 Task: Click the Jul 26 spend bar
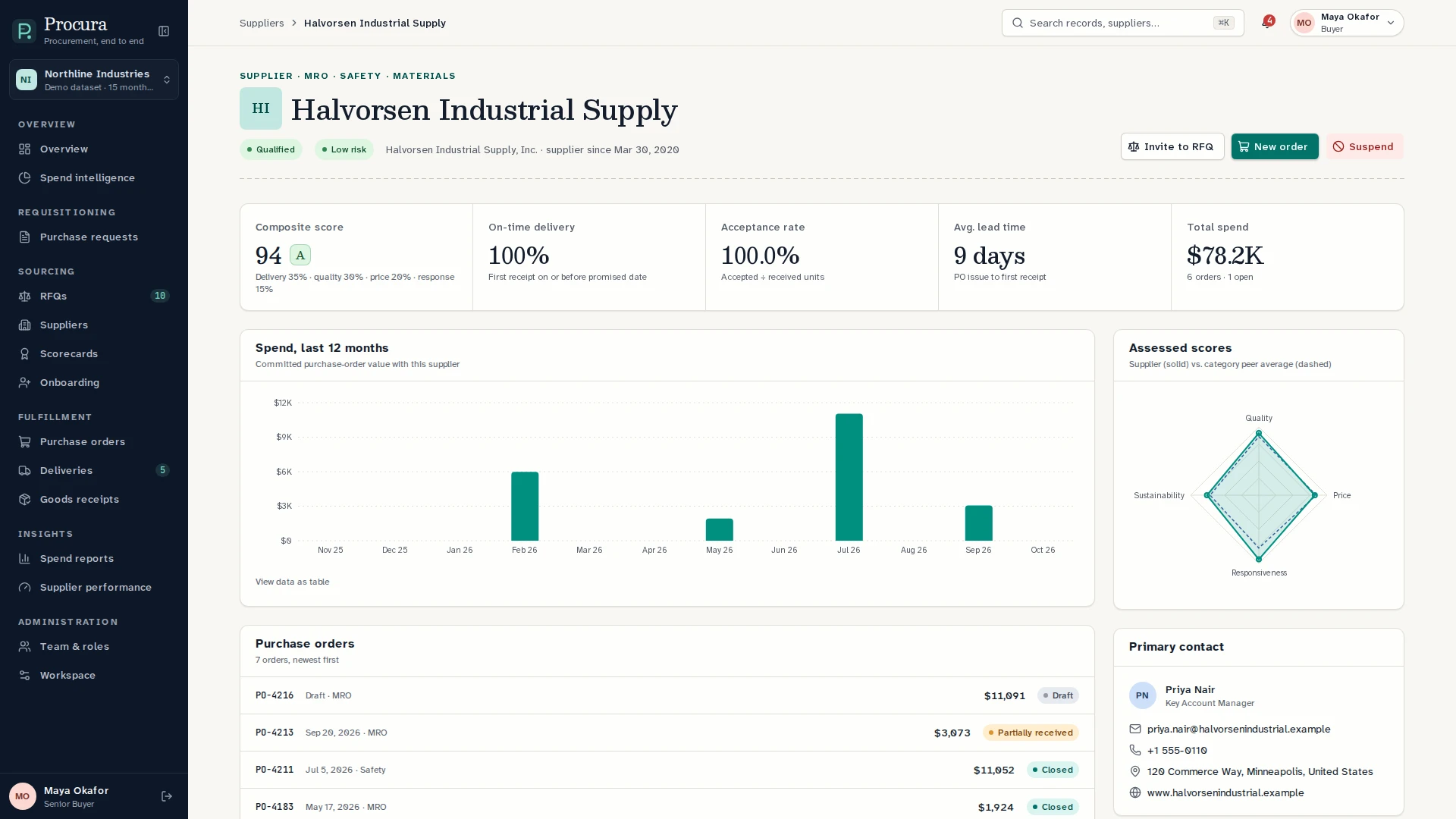(849, 477)
